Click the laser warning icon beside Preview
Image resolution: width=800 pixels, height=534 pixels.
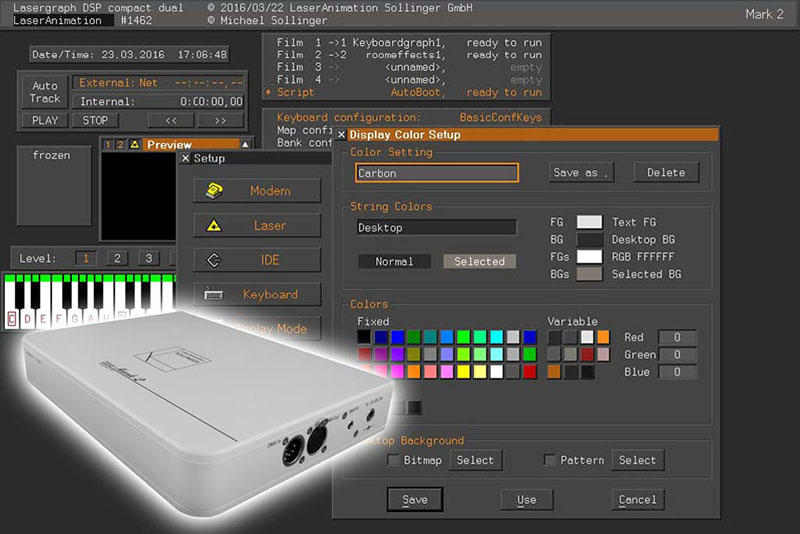coord(135,145)
